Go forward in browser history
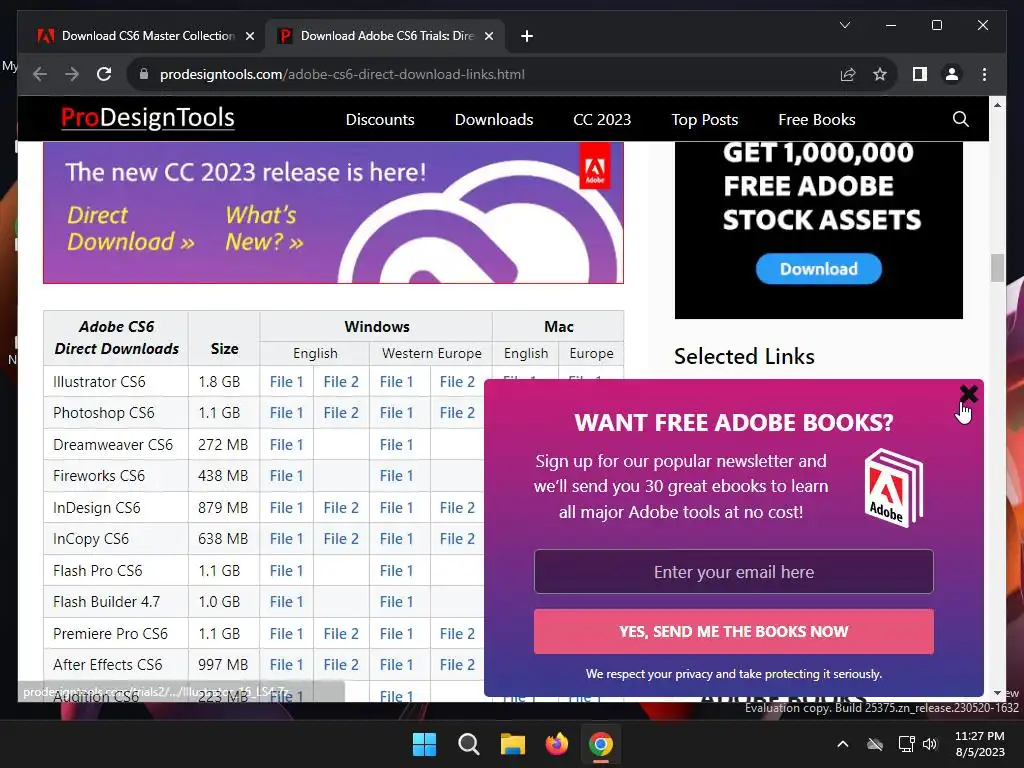 click(72, 74)
